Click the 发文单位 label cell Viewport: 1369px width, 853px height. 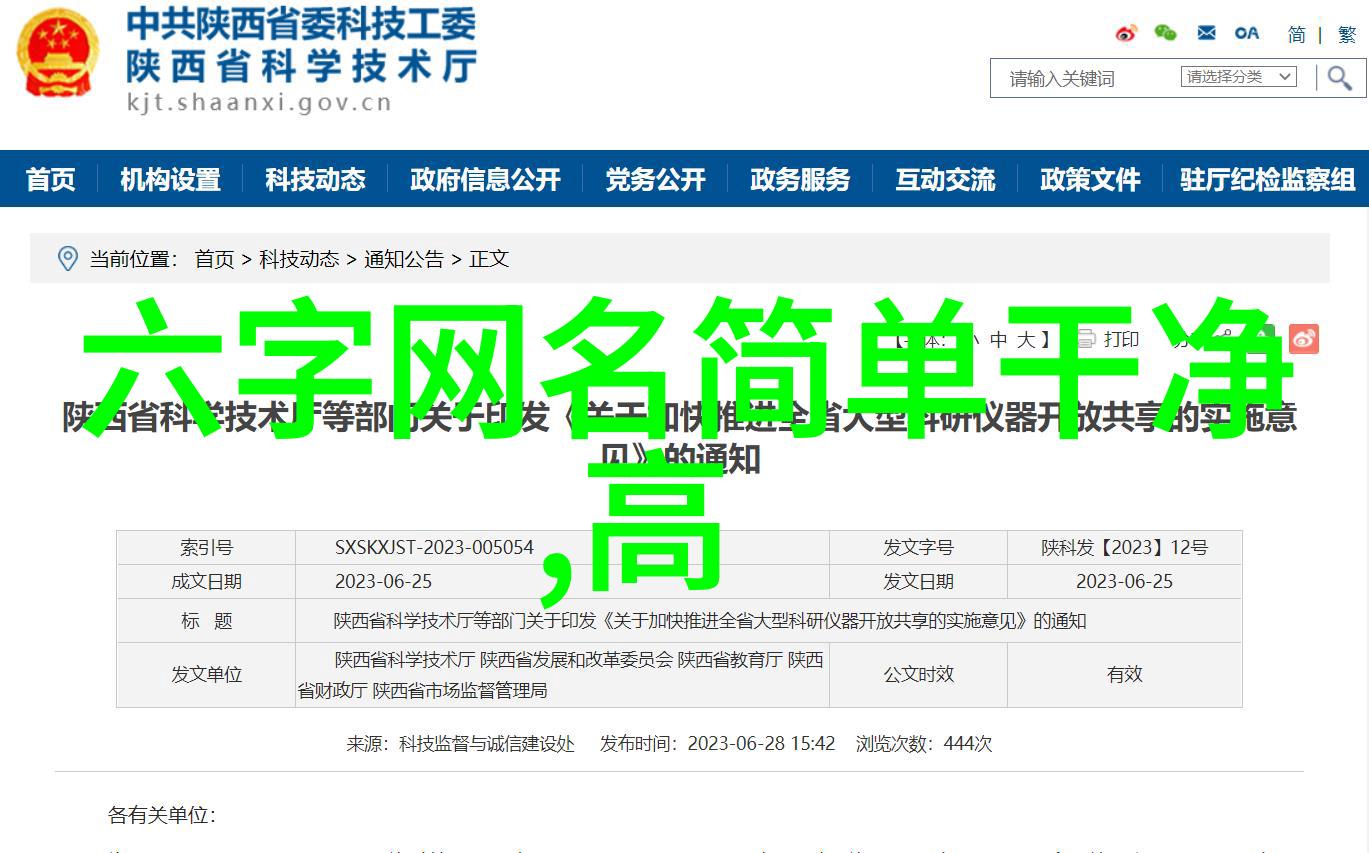point(206,675)
